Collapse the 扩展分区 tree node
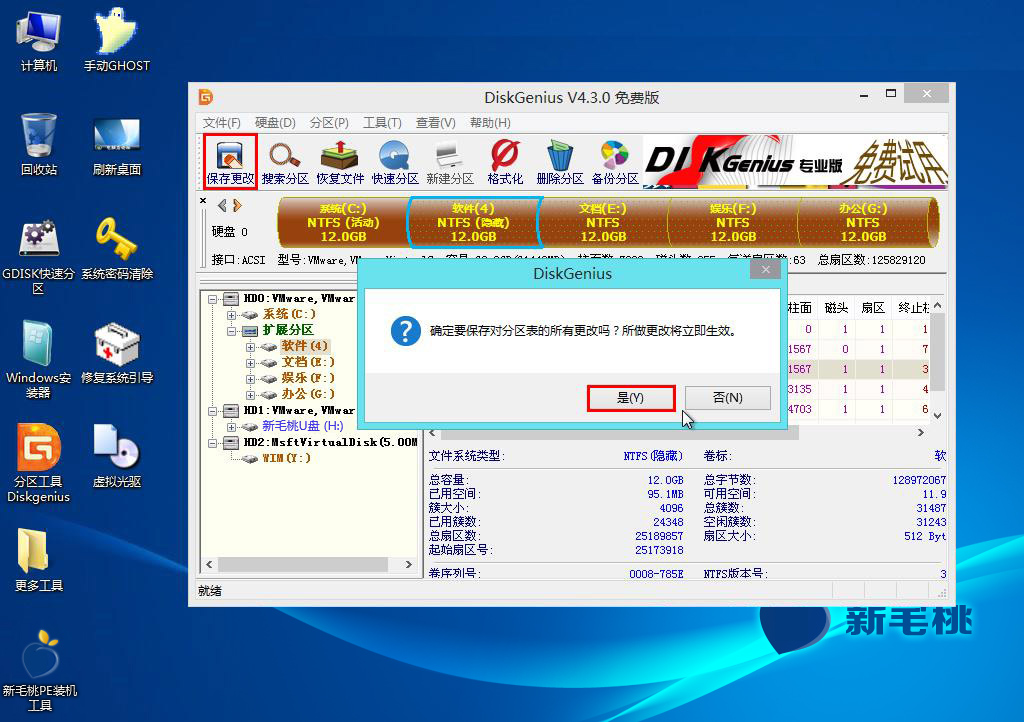The width and height of the screenshot is (1024, 722). click(x=231, y=331)
